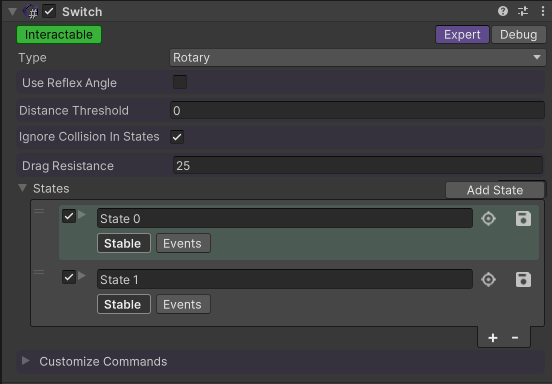Click the Drag Resistance value field
The width and height of the screenshot is (552, 384).
point(358,165)
